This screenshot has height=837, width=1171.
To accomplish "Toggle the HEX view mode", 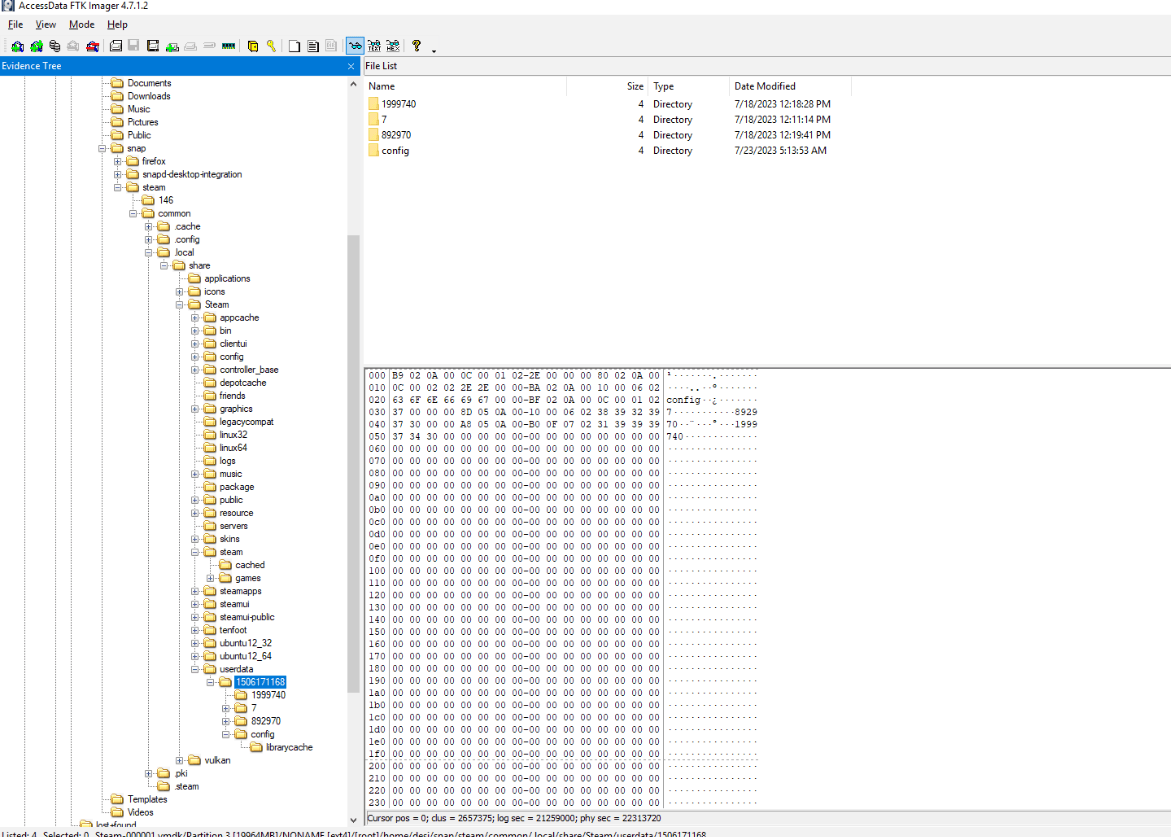I will click(x=393, y=46).
